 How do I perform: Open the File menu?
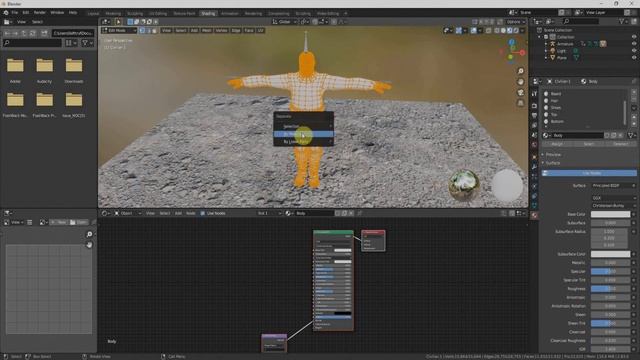15,13
